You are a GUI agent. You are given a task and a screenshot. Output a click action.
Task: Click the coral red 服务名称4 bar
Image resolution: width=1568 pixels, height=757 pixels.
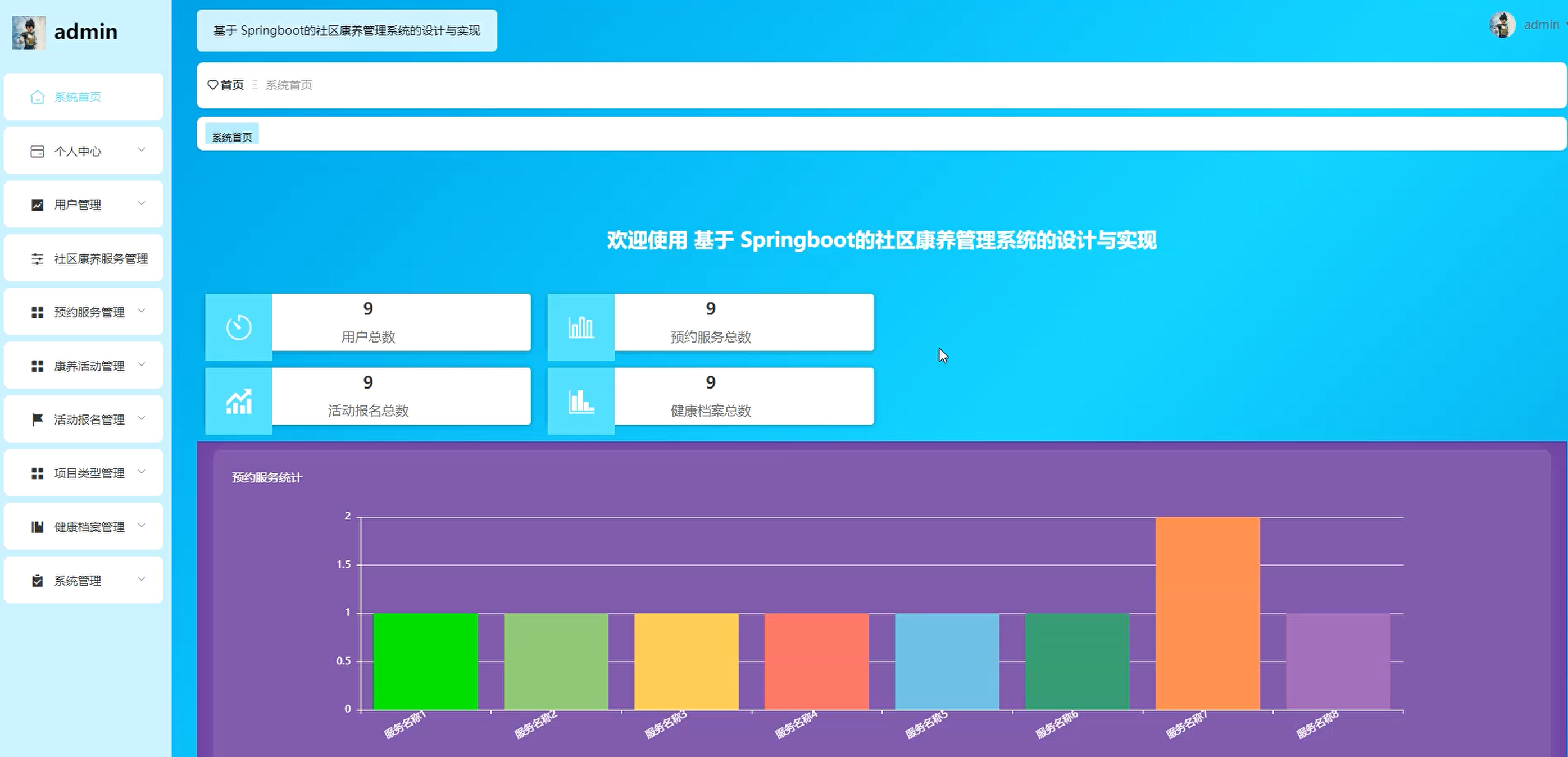[x=816, y=662]
